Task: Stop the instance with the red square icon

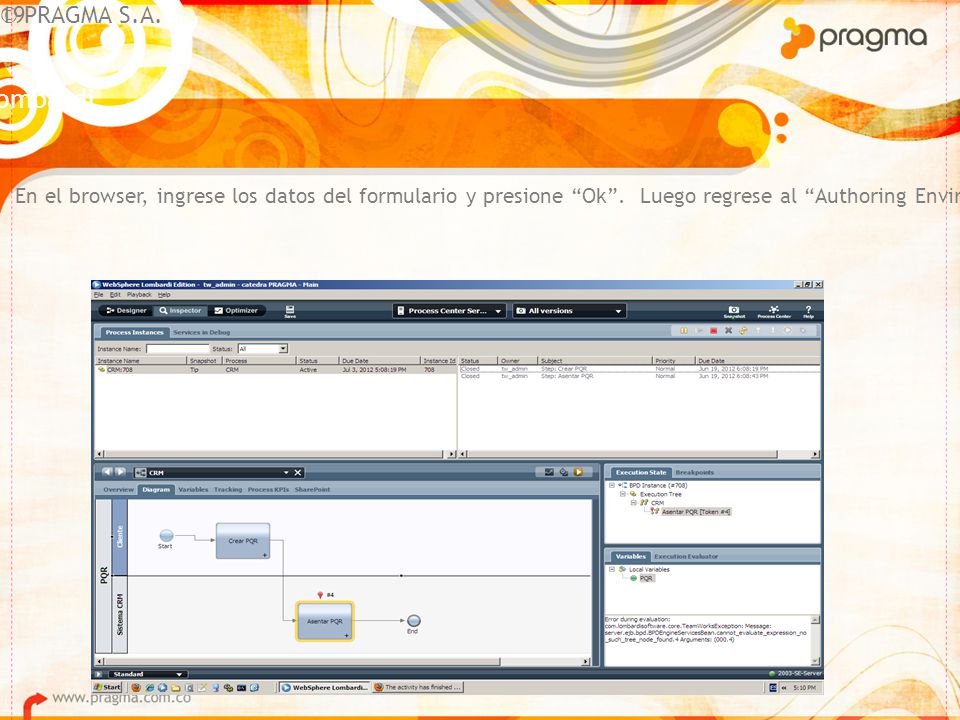Action: tap(713, 331)
